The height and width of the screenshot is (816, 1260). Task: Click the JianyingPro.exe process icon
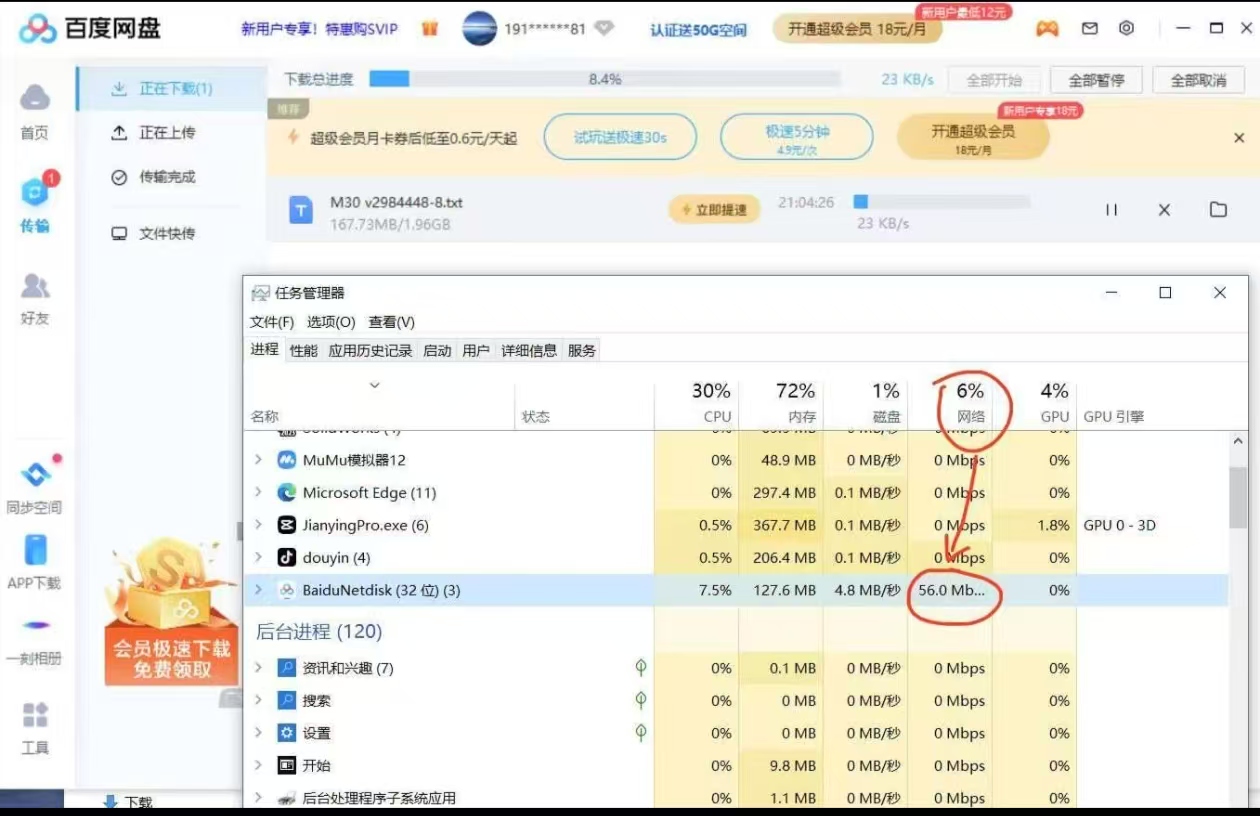click(287, 525)
